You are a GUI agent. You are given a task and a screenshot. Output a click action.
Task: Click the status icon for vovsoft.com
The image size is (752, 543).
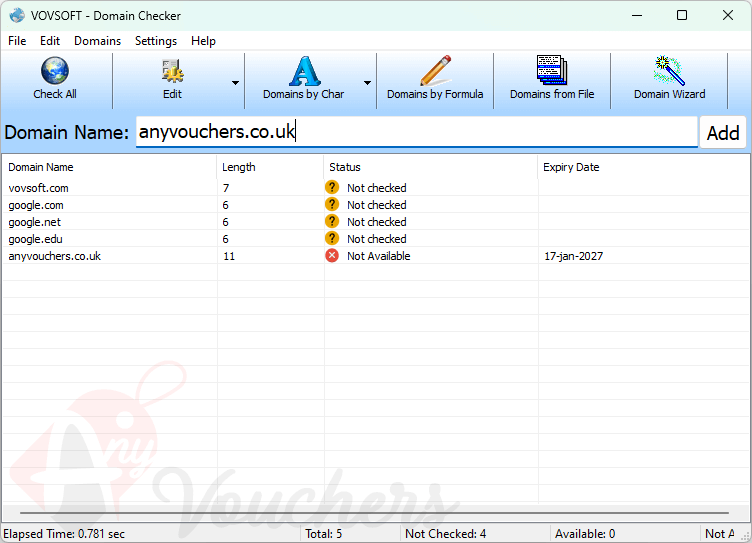click(x=332, y=187)
